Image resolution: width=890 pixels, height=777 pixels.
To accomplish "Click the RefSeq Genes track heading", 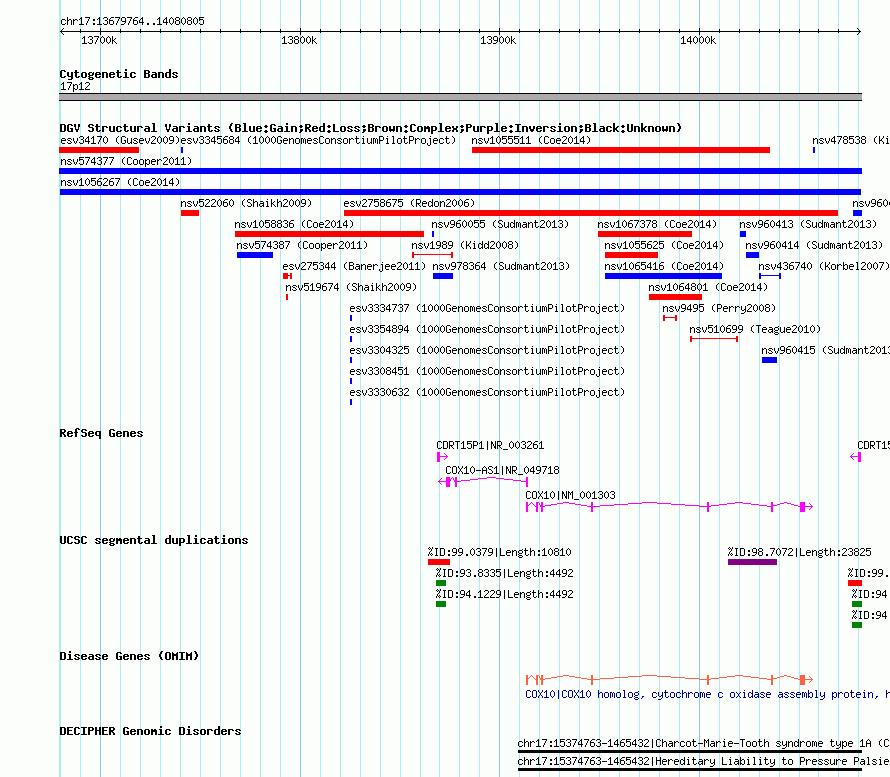I will [101, 433].
